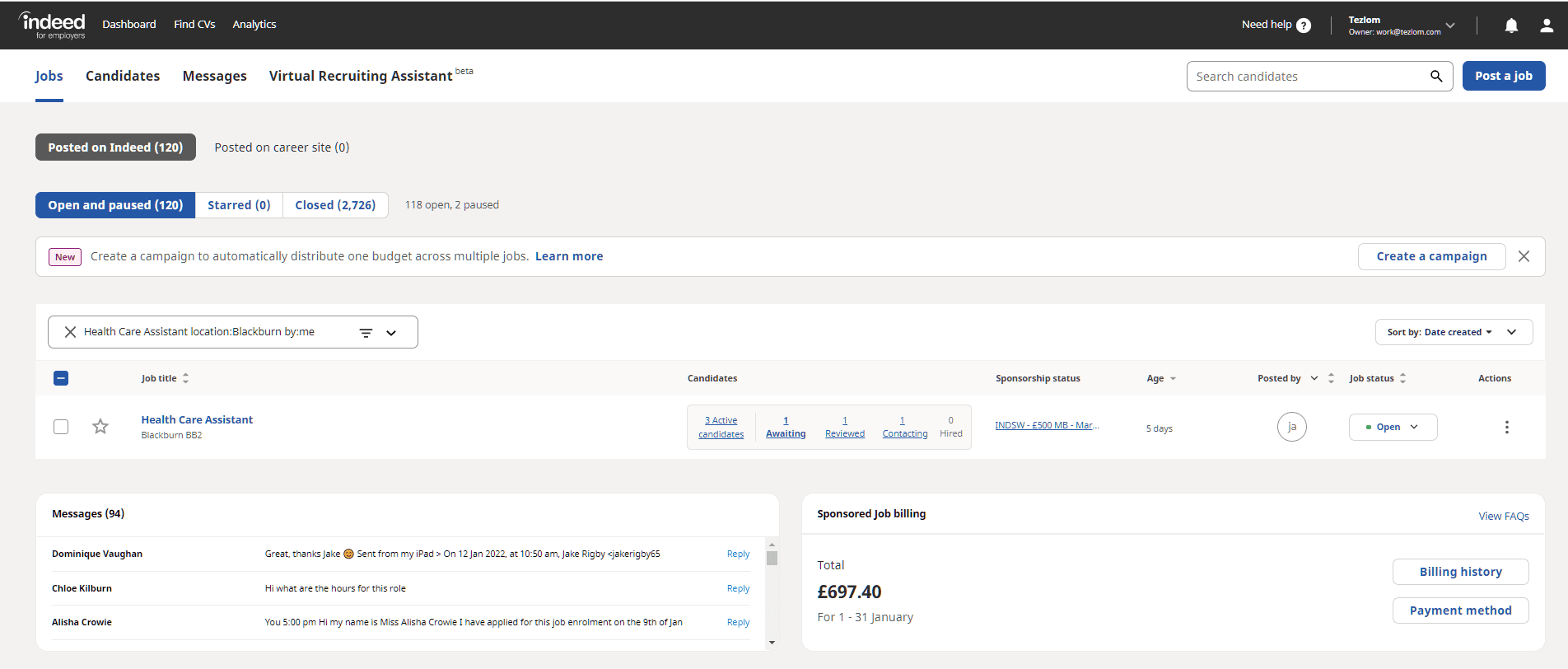Image resolution: width=1568 pixels, height=669 pixels.
Task: Open the user account profile icon
Action: pyautogui.click(x=1547, y=26)
